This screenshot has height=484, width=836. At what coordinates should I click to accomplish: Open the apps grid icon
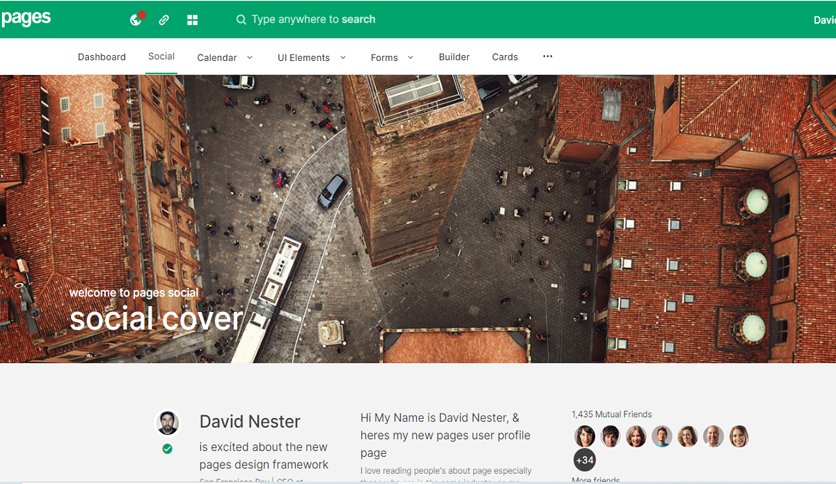click(192, 20)
